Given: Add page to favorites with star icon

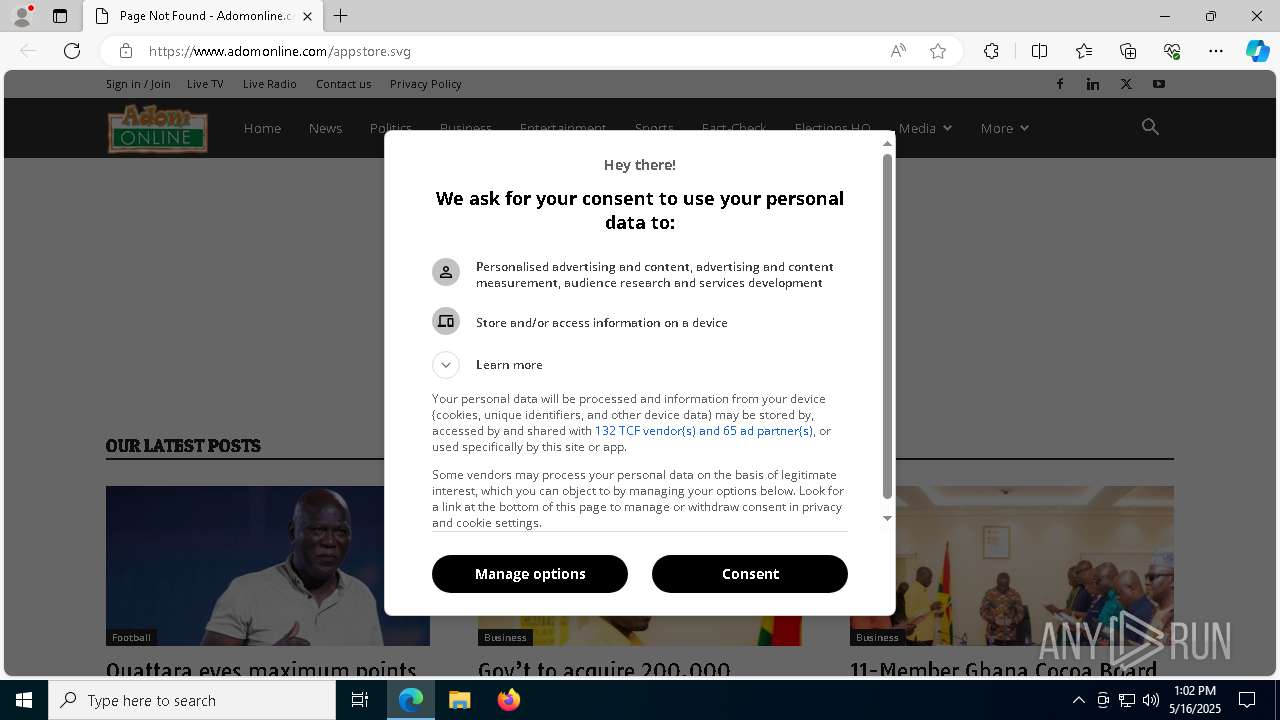Looking at the screenshot, I should pyautogui.click(x=938, y=51).
